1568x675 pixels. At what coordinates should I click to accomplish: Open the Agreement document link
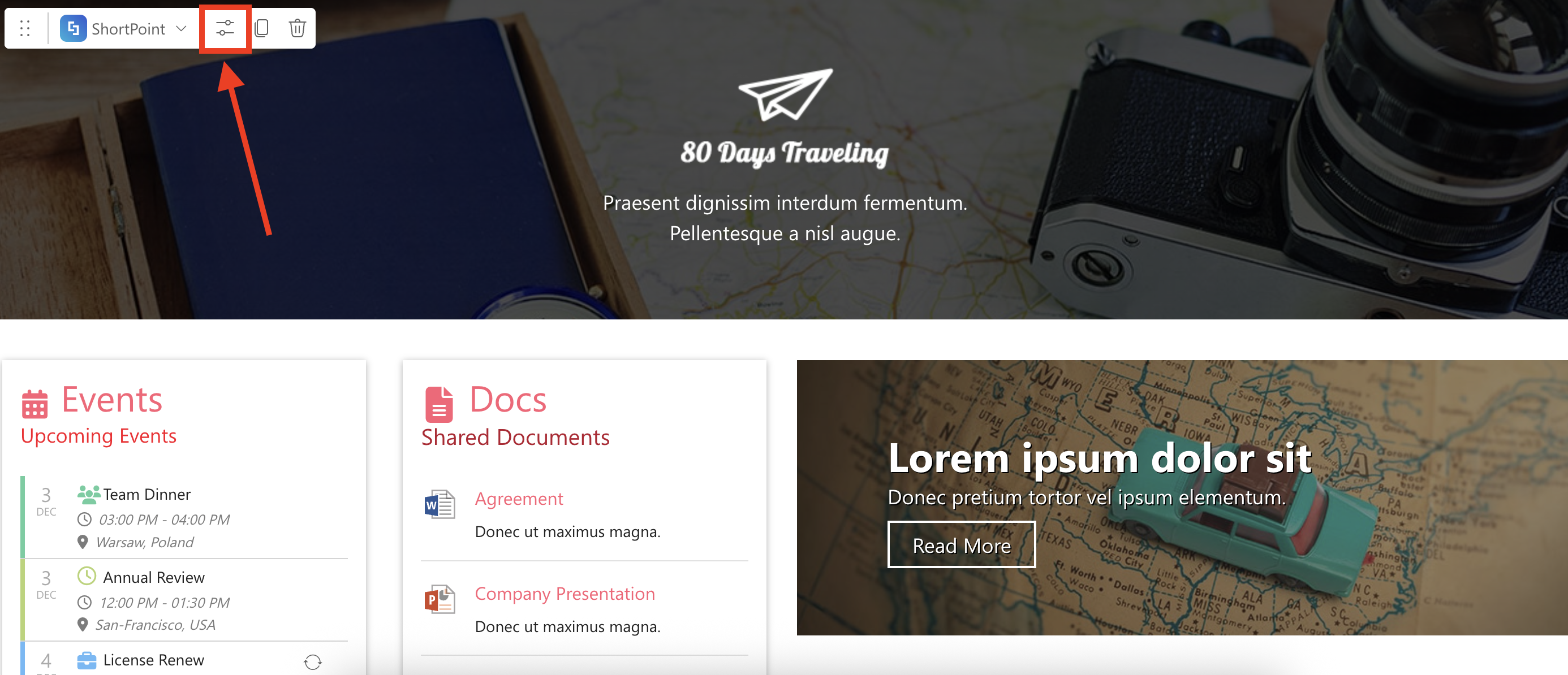tap(519, 499)
